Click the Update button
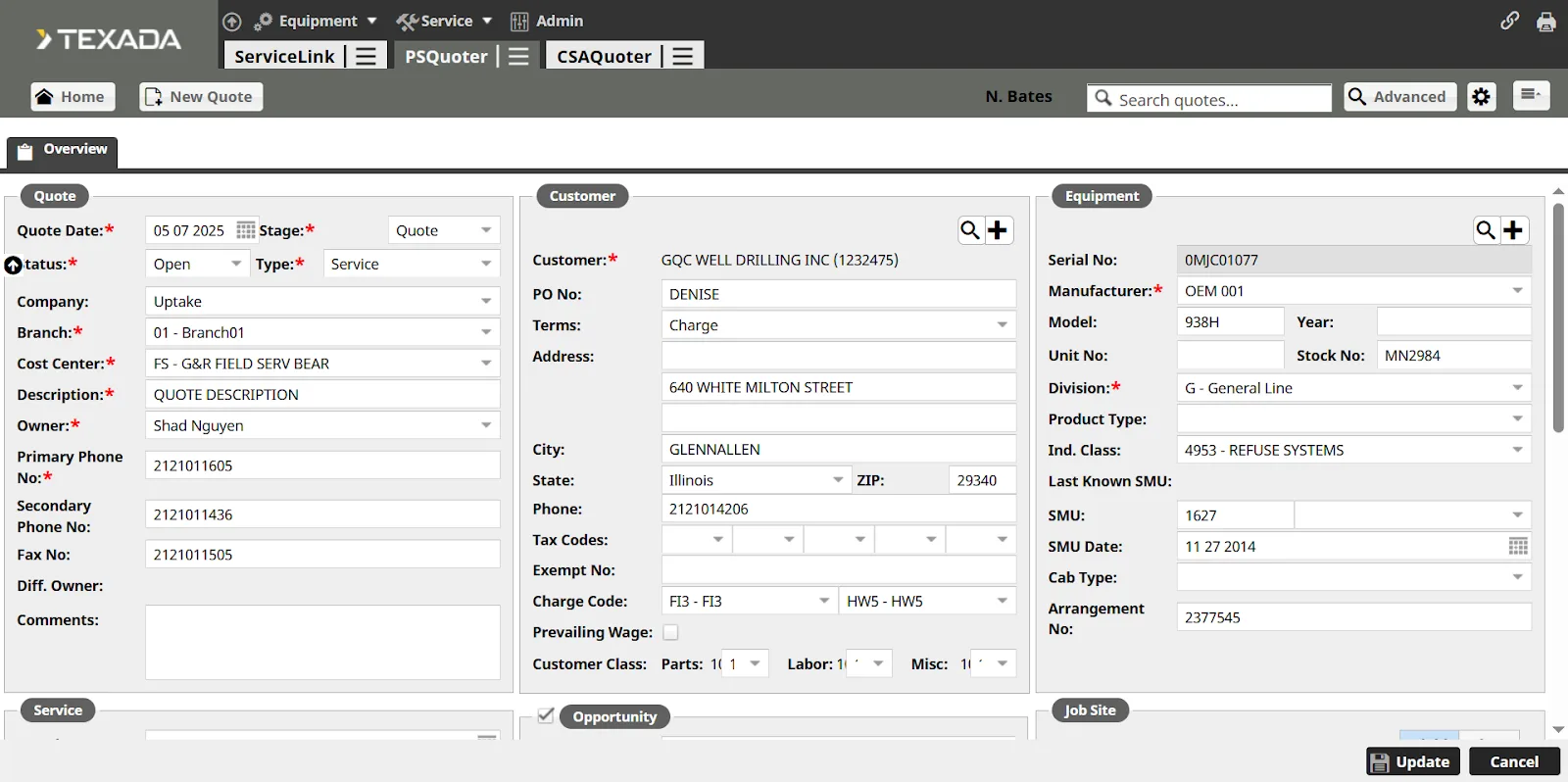The width and height of the screenshot is (1568, 782). click(1413, 761)
